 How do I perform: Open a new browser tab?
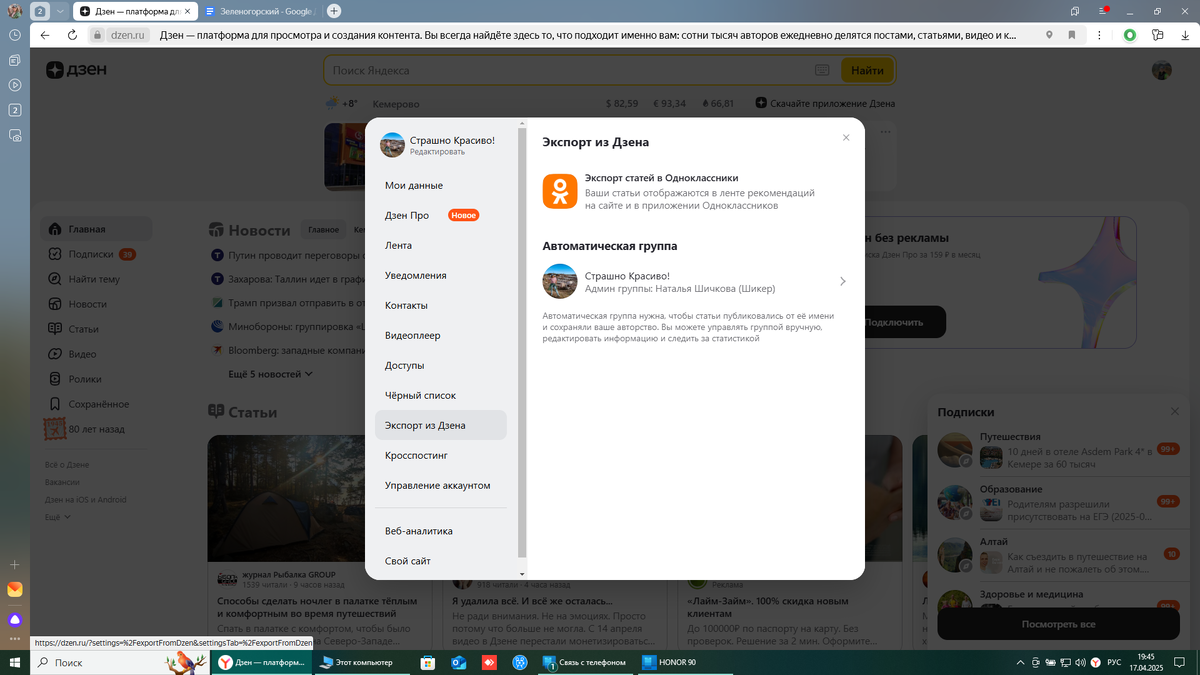click(x=334, y=11)
